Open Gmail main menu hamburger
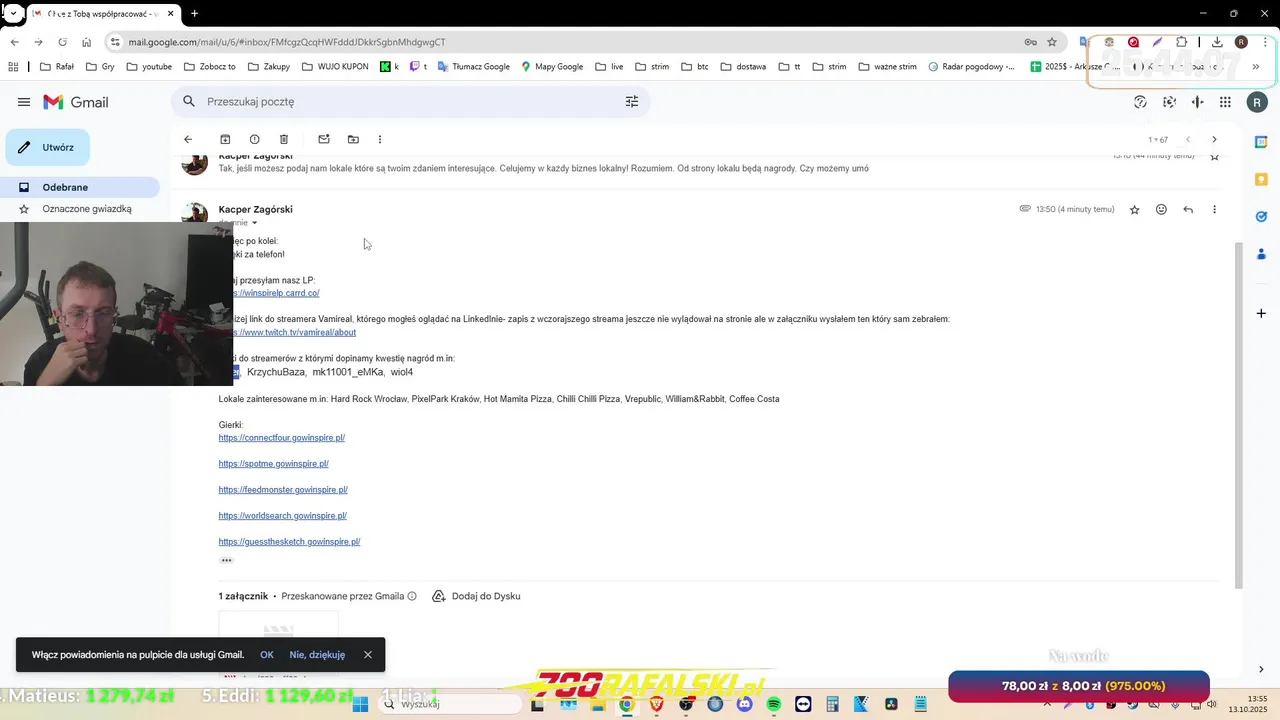Viewport: 1280px width, 720px height. (x=24, y=102)
